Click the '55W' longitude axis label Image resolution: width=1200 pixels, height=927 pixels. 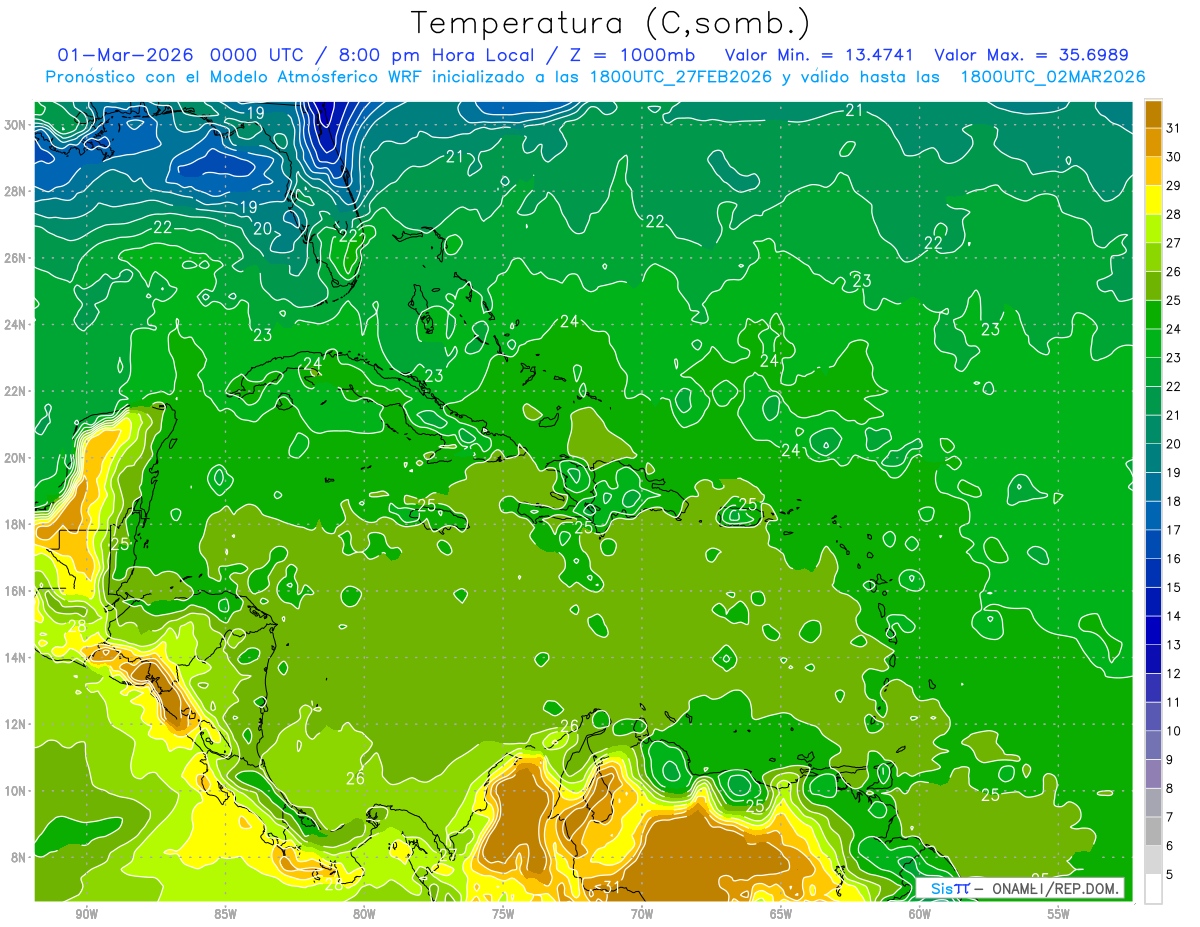(x=1058, y=914)
